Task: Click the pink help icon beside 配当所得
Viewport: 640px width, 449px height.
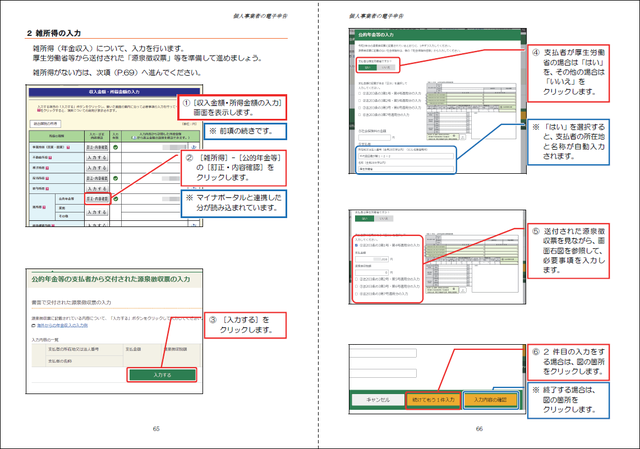Action: [x=47, y=178]
